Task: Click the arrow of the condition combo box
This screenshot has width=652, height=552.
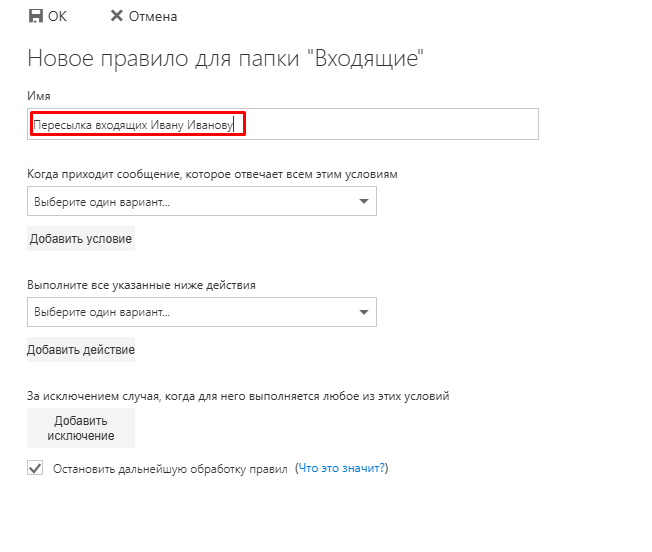Action: 363,202
